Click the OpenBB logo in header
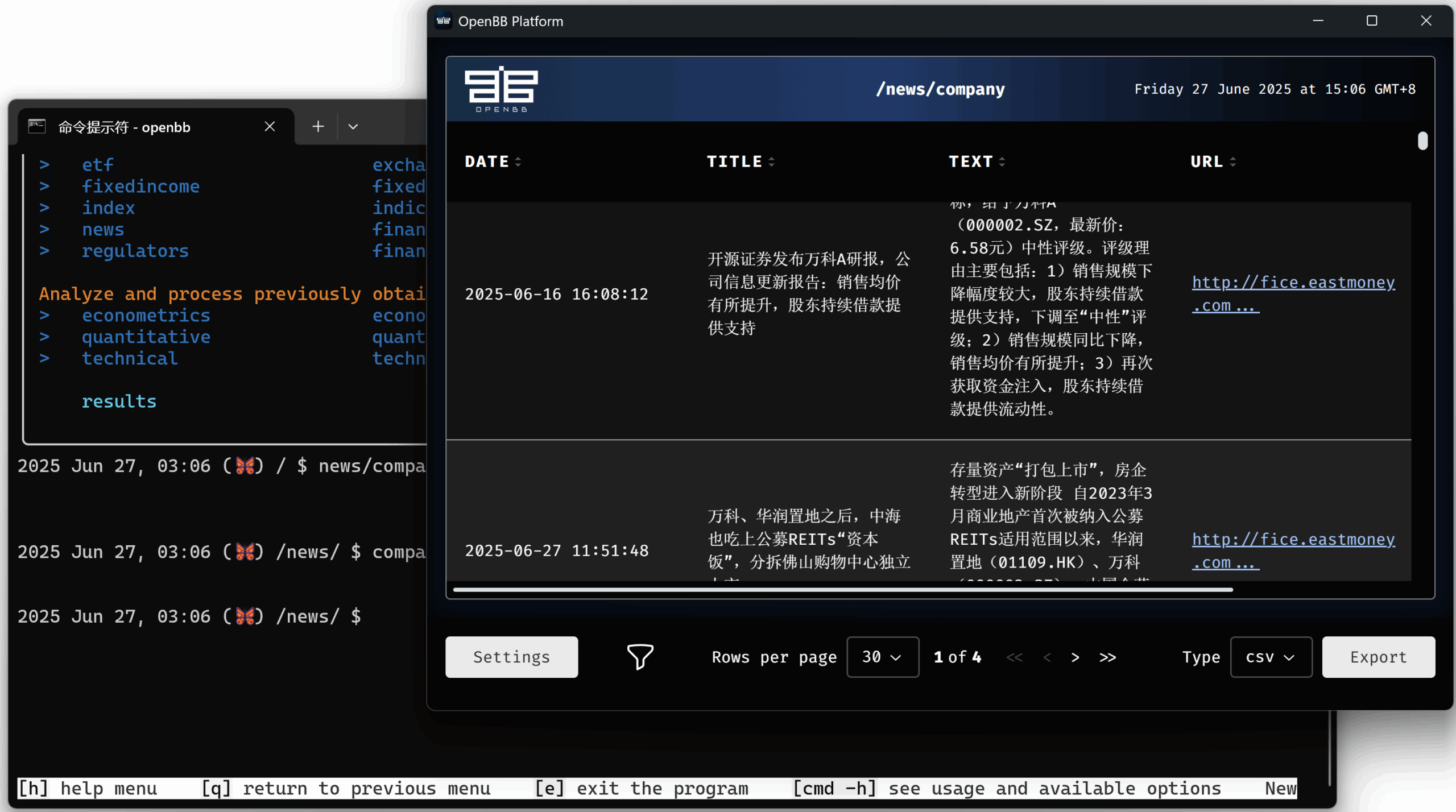 pyautogui.click(x=501, y=89)
